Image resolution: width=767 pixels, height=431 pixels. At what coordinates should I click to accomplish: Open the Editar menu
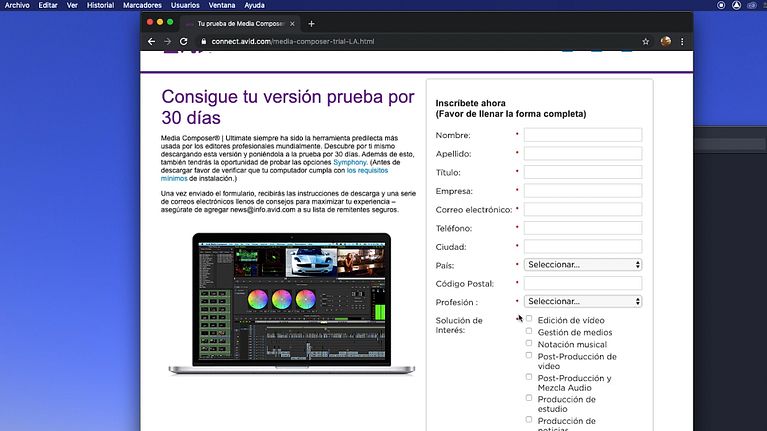tap(48, 5)
